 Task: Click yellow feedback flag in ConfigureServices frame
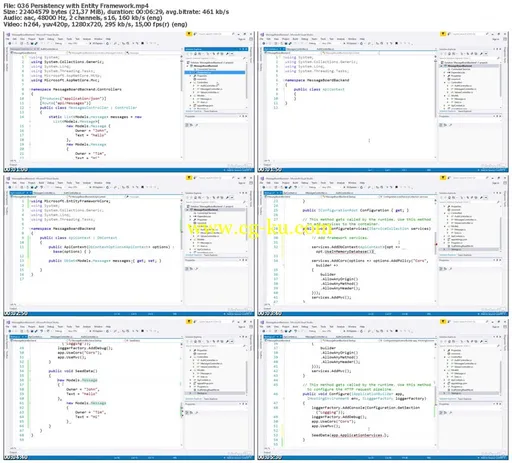tap(443, 178)
